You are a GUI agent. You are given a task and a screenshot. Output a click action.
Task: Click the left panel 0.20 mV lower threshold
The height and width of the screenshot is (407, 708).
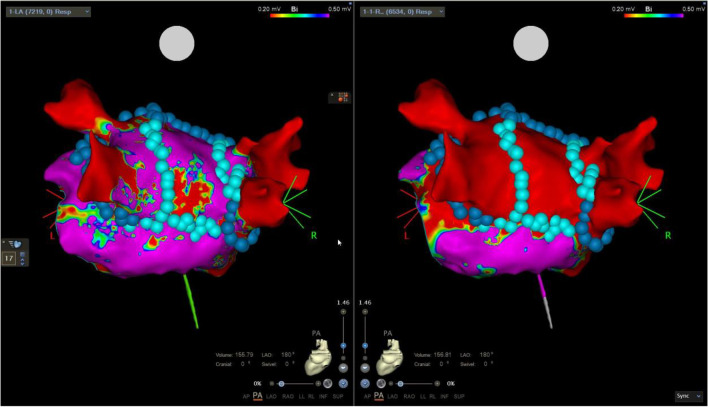click(269, 9)
